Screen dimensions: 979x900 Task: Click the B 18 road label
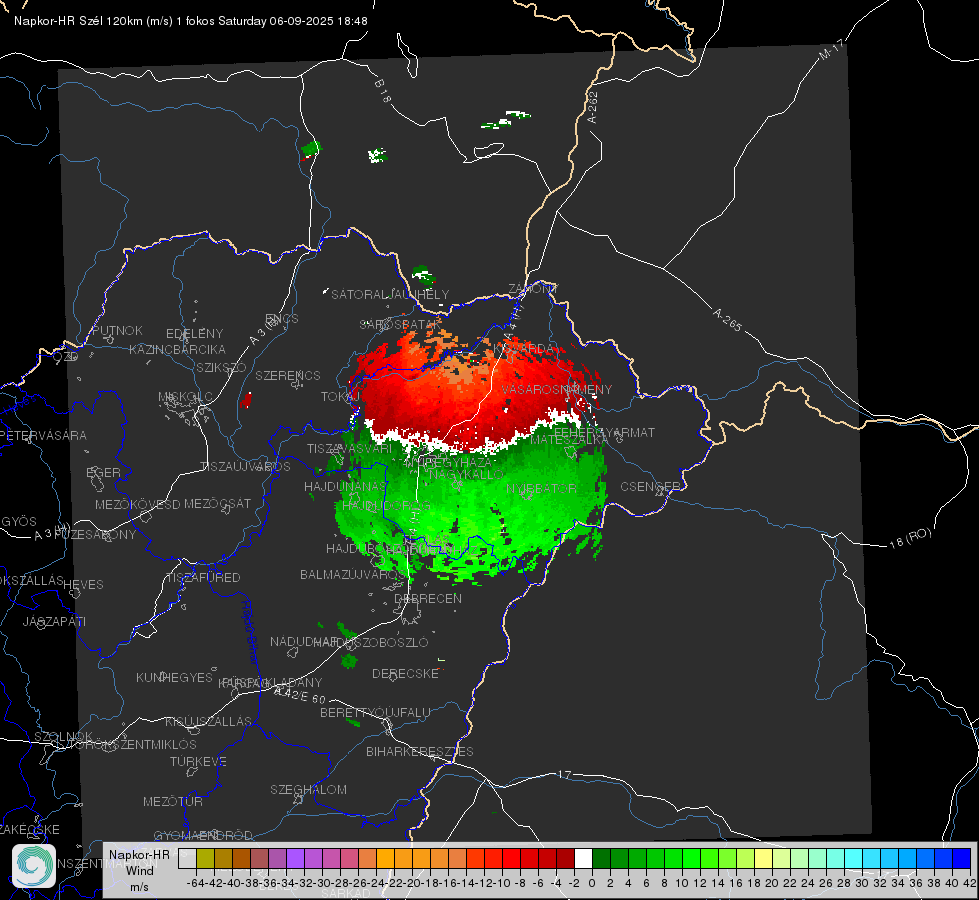click(383, 91)
